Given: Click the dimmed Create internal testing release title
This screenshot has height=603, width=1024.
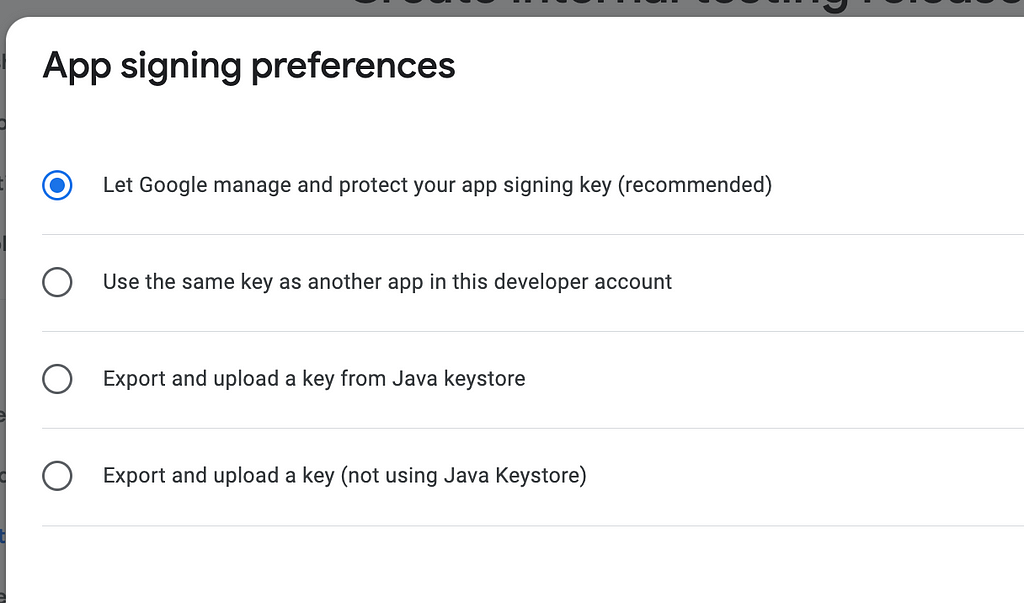Looking at the screenshot, I should pos(686,7).
